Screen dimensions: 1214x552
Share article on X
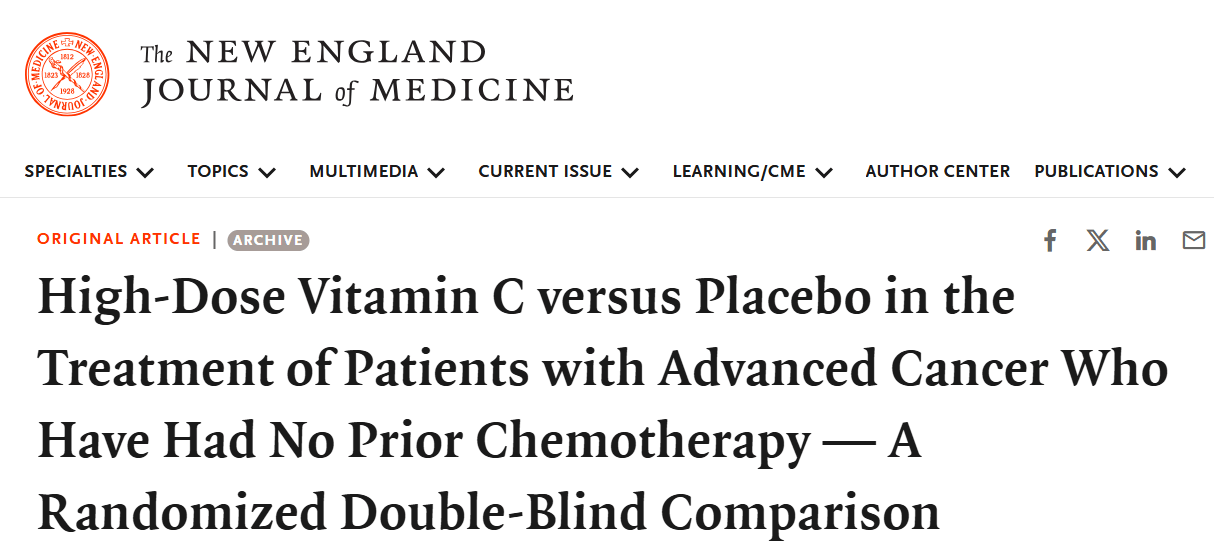click(1098, 240)
